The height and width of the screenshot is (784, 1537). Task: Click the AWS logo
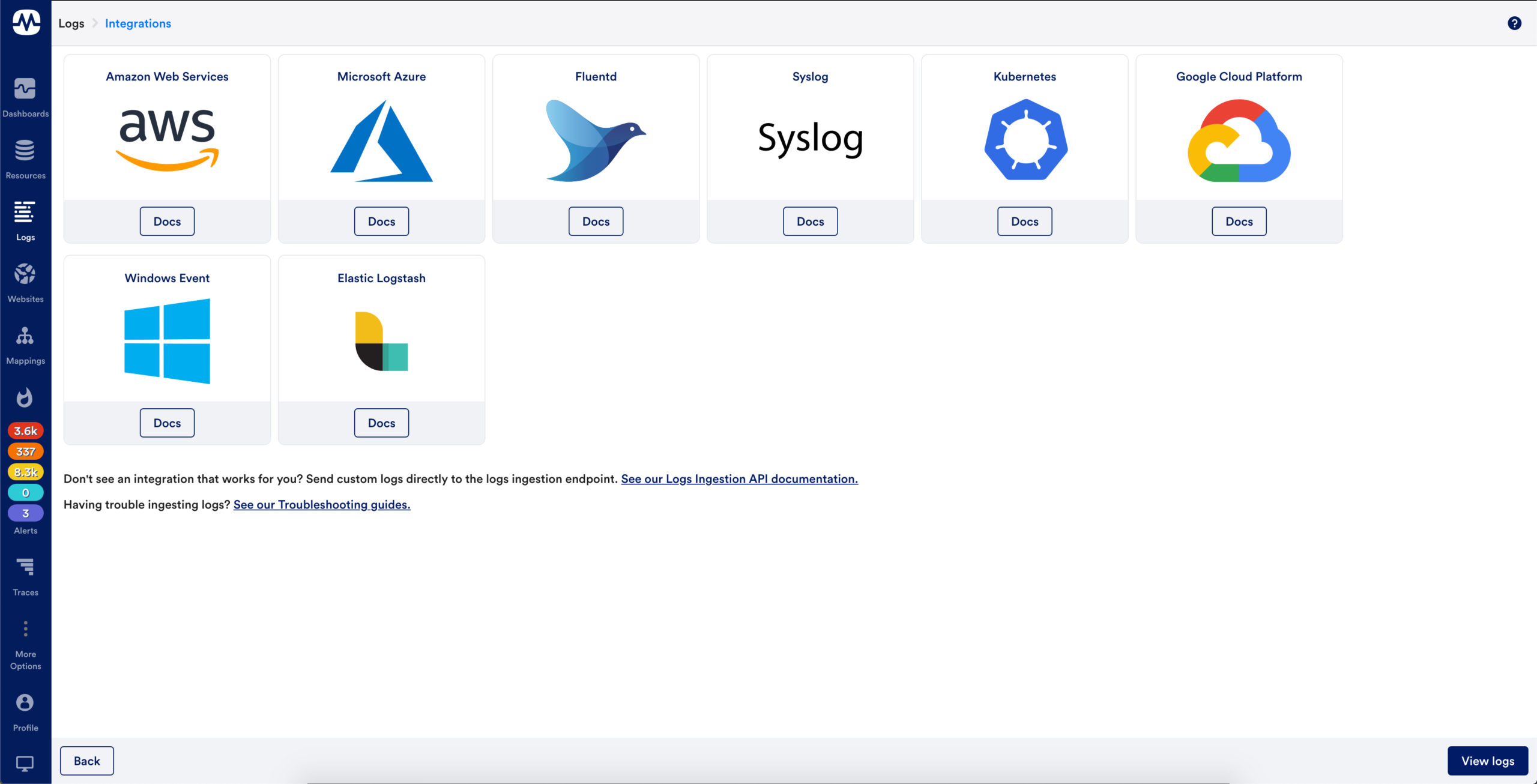[x=168, y=139]
